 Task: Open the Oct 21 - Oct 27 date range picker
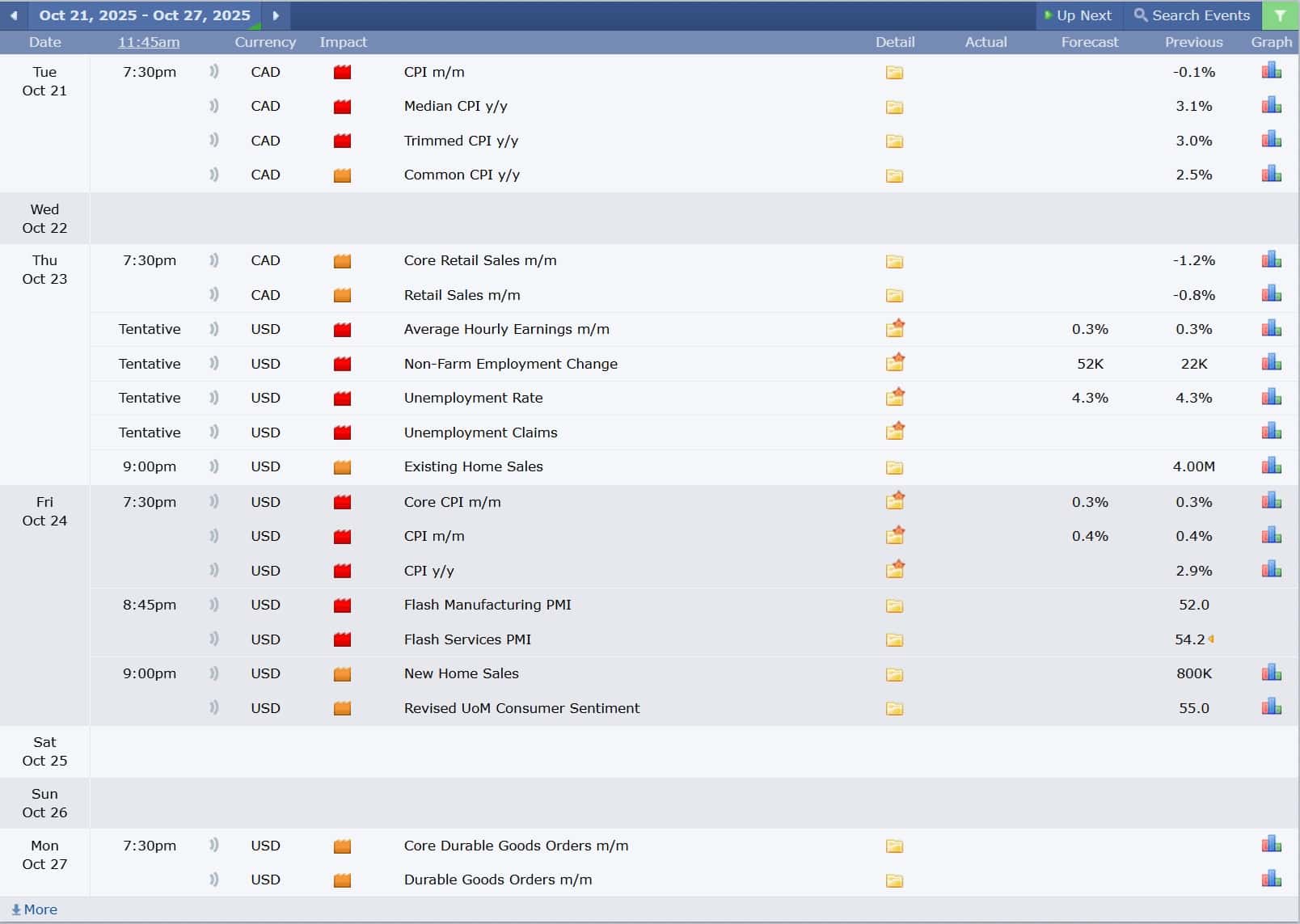145,15
